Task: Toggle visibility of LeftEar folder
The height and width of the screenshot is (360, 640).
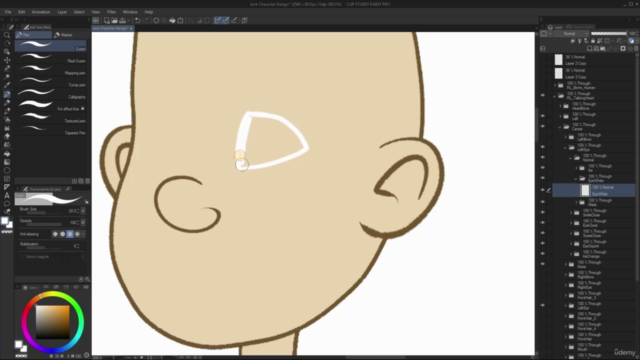Action: coord(542,305)
